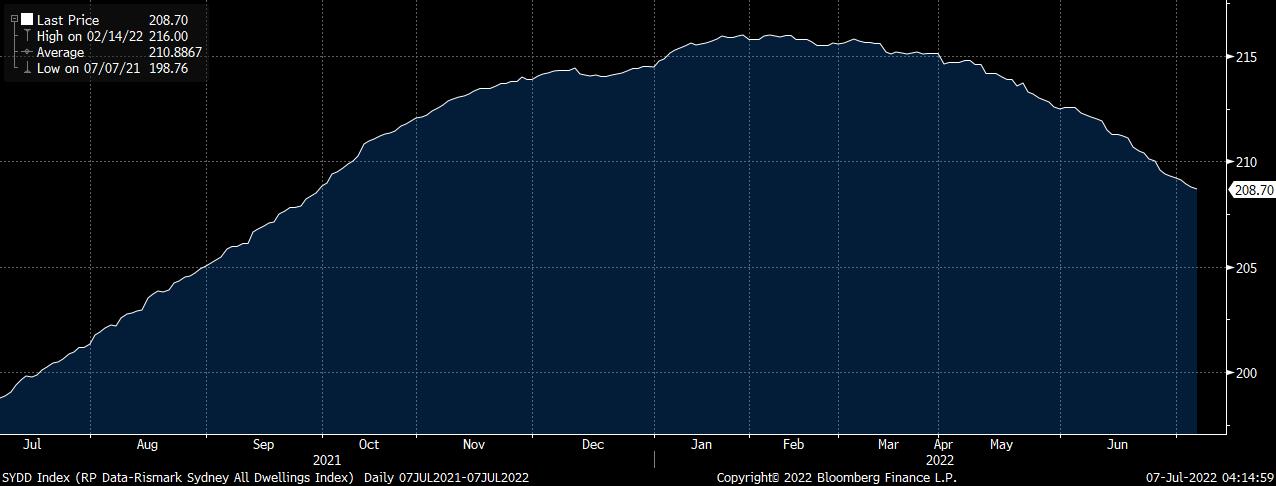Collapse the Last Price legend tree

[14, 19]
